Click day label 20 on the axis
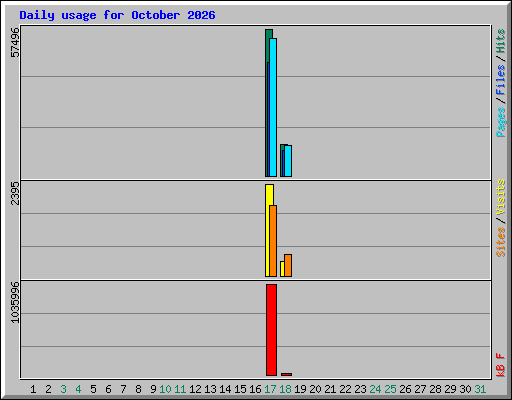Viewport: 512px width, 400px height. click(x=315, y=389)
